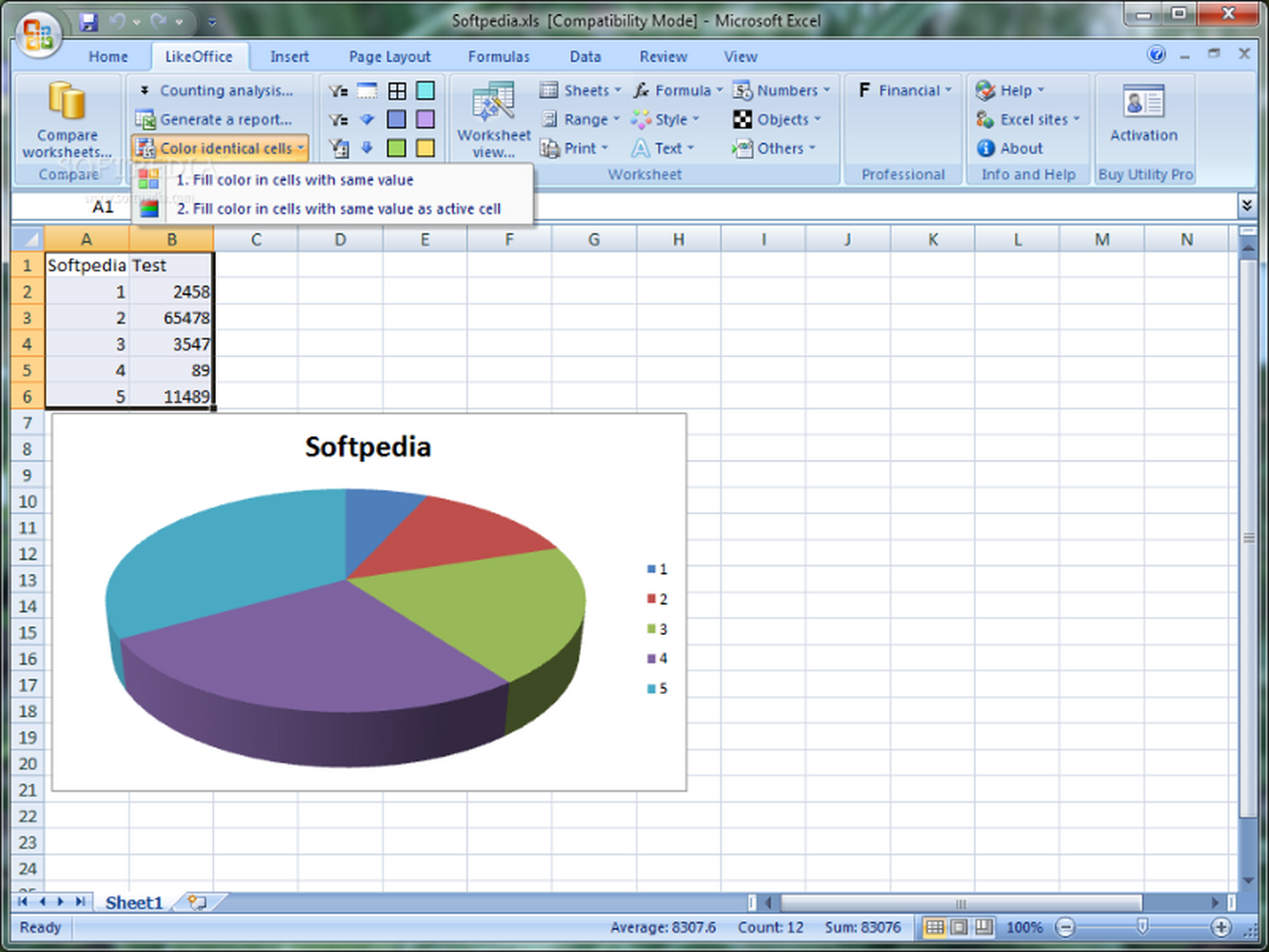Open the Print dropdown
The height and width of the screenshot is (952, 1269).
click(x=575, y=148)
